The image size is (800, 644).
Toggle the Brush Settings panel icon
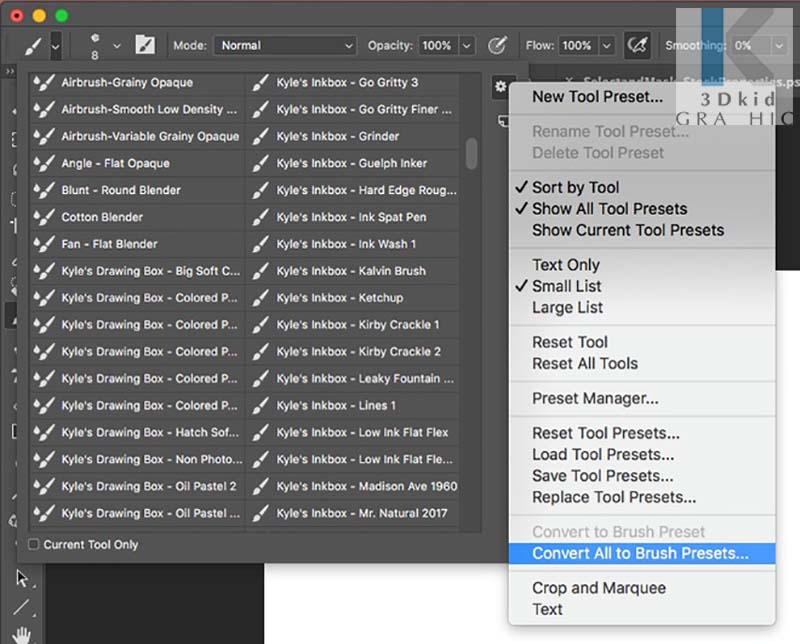coord(145,45)
